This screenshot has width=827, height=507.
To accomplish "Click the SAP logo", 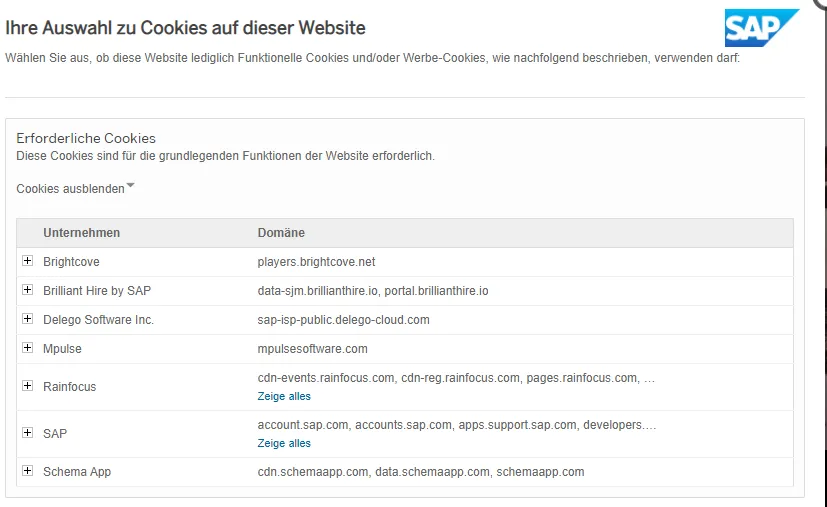I will pyautogui.click(x=761, y=27).
